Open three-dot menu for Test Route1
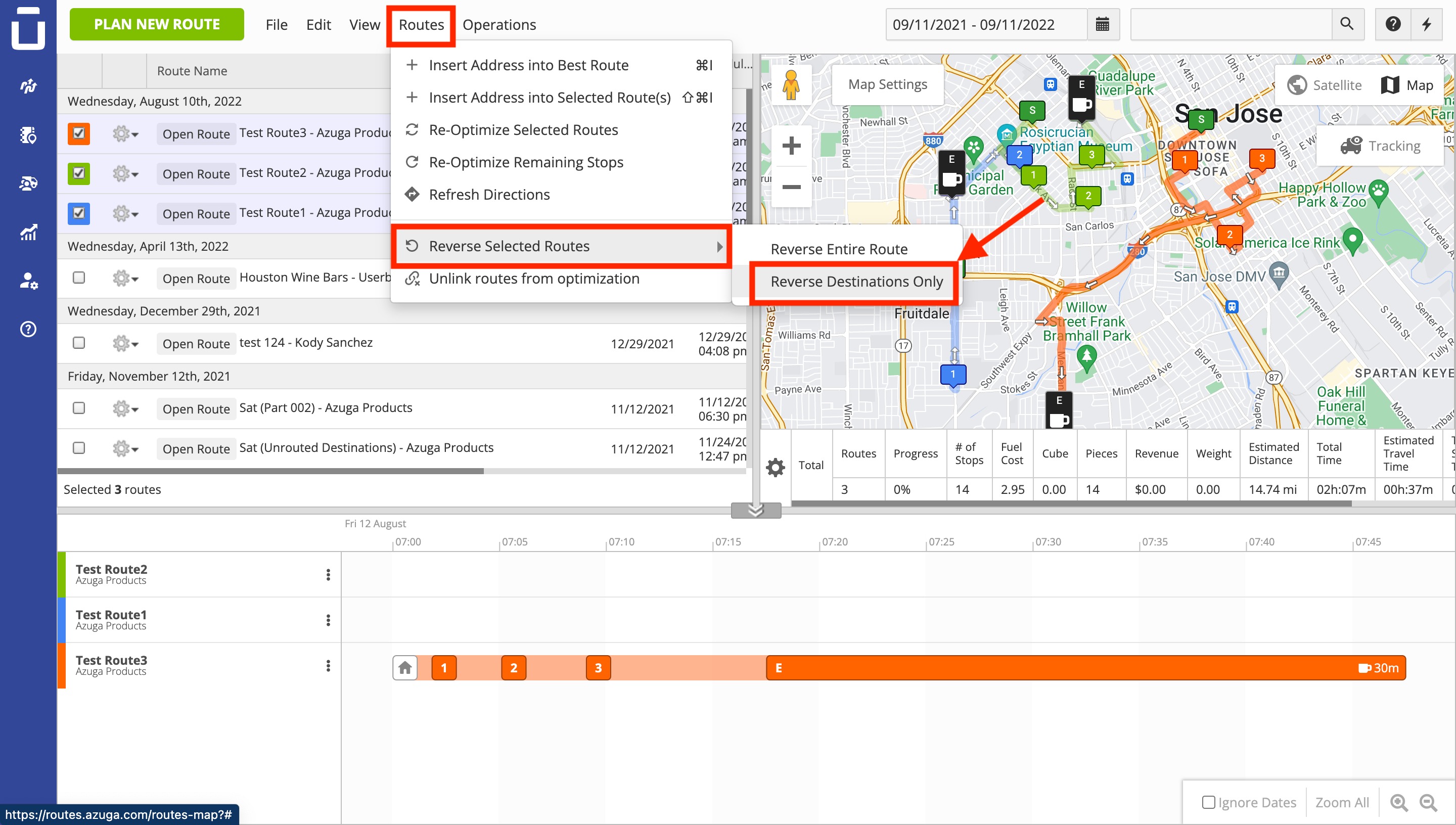The height and width of the screenshot is (825, 1456). pyautogui.click(x=328, y=620)
